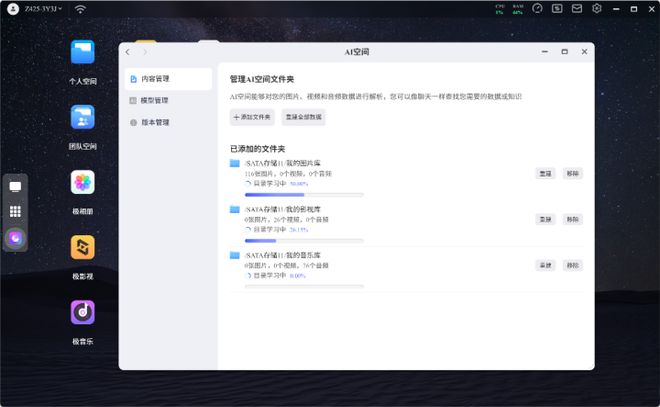
Task: Switch to the 模型管理 tab
Action: (x=165, y=100)
